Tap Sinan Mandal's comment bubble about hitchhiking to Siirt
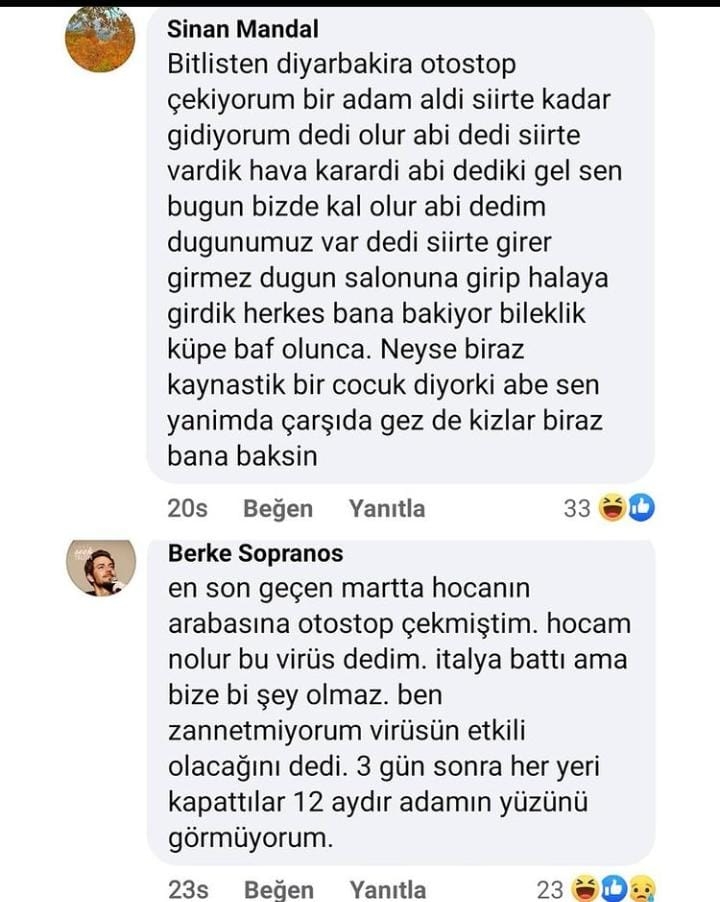Image resolution: width=720 pixels, height=902 pixels. tap(400, 260)
